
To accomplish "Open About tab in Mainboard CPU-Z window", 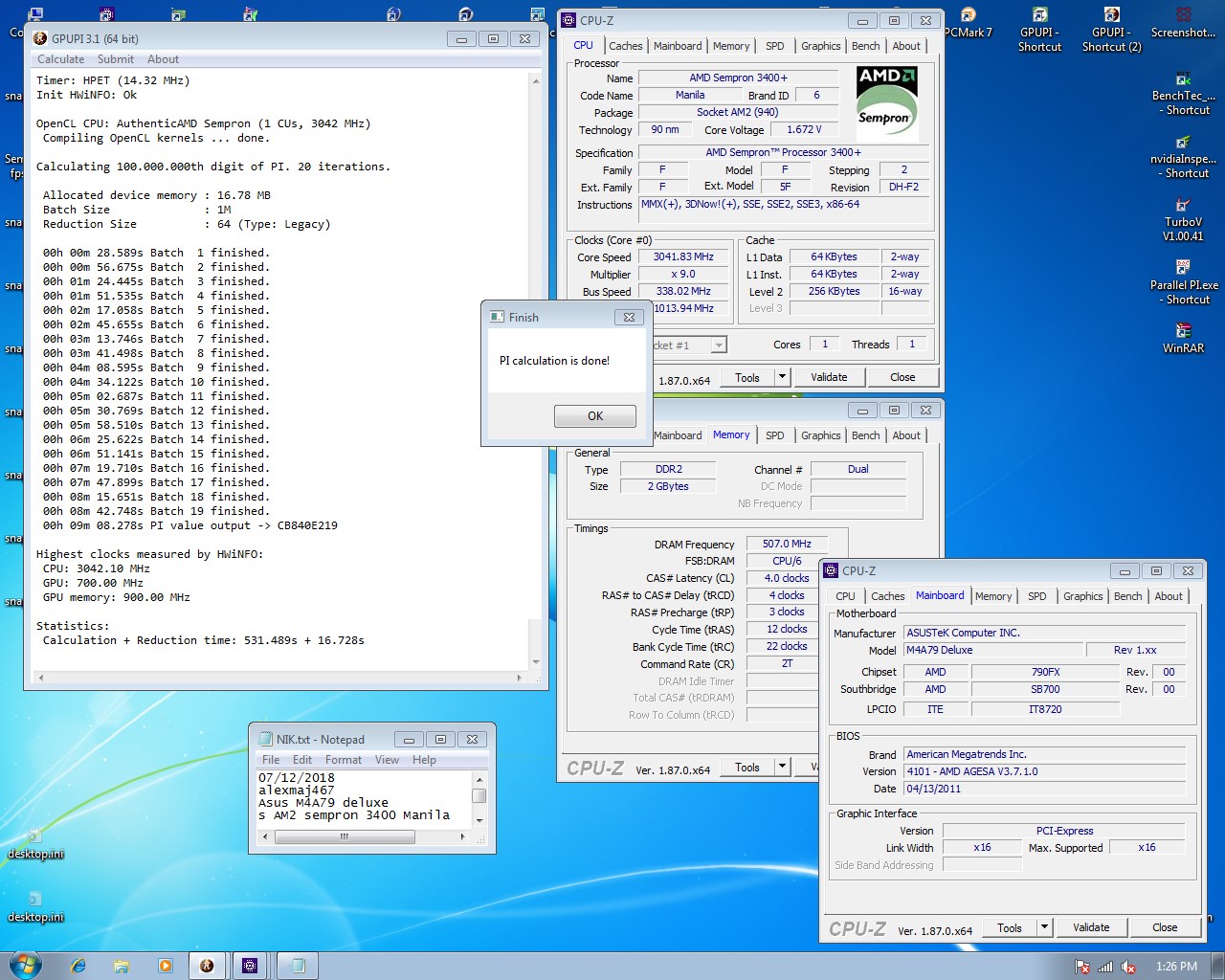I will pos(1169,596).
